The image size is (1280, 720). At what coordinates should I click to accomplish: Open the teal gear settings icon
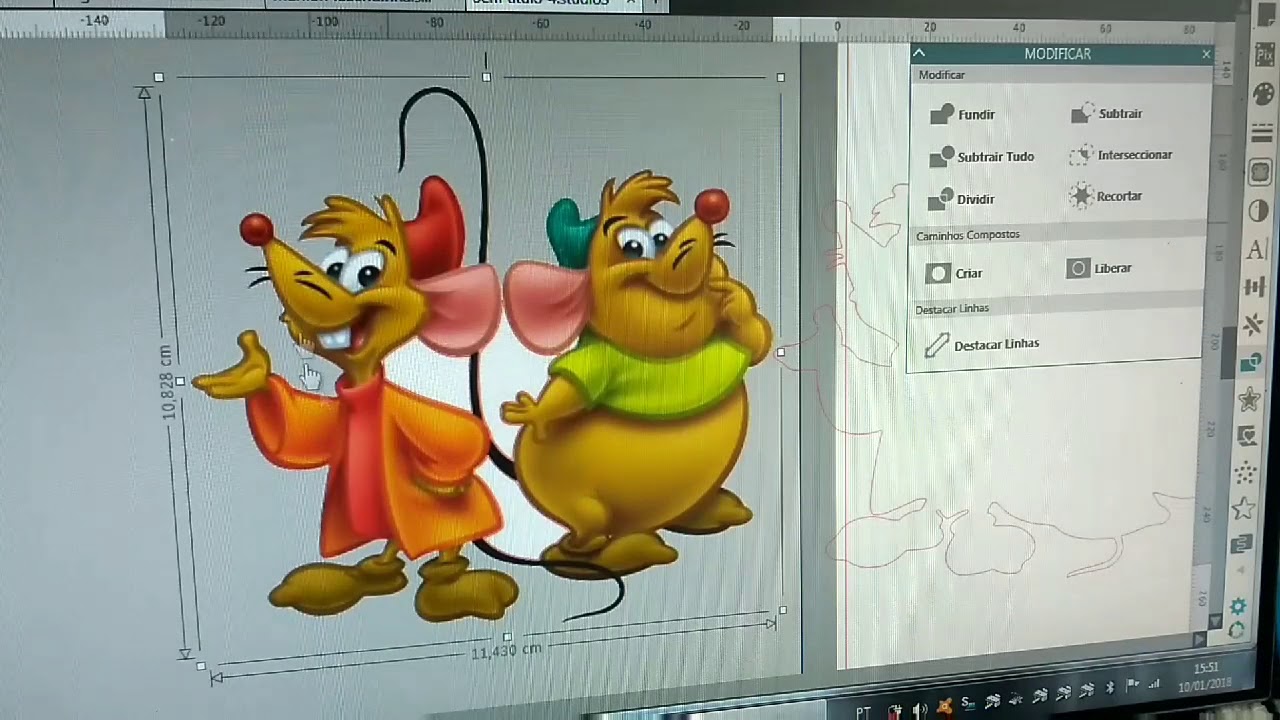(x=1238, y=607)
